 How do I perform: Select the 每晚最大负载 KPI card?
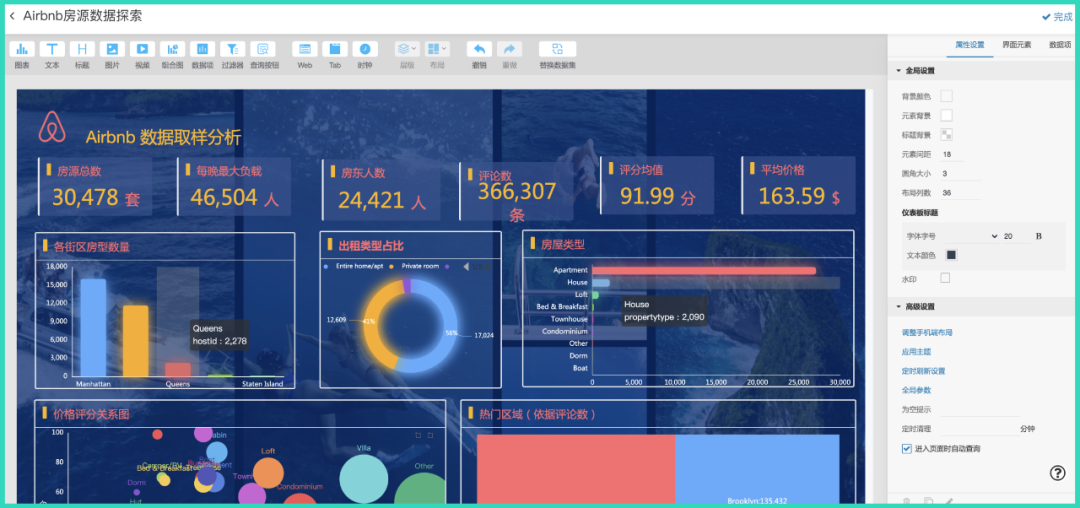point(234,187)
